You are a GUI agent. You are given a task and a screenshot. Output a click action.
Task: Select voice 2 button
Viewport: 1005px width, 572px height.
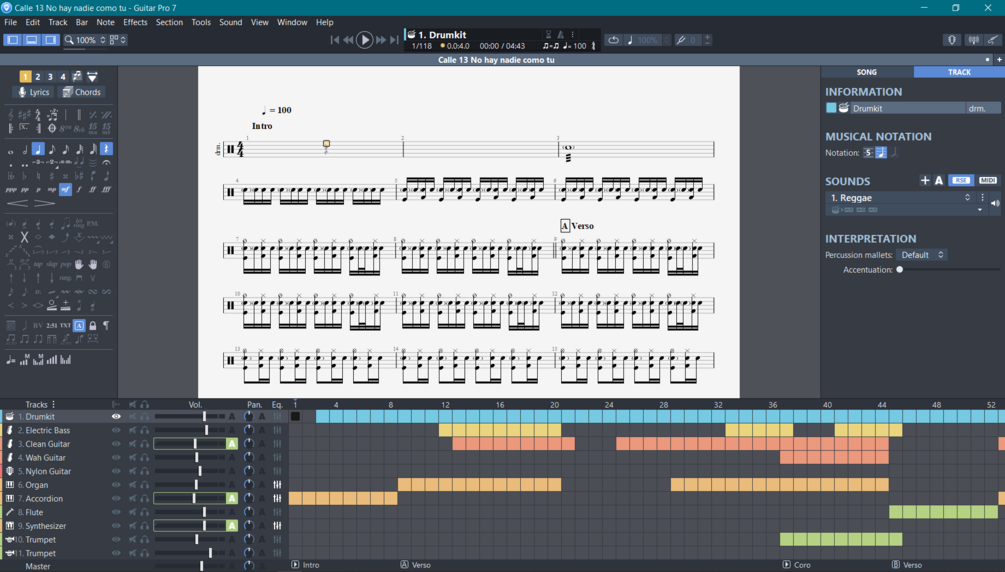(38, 76)
